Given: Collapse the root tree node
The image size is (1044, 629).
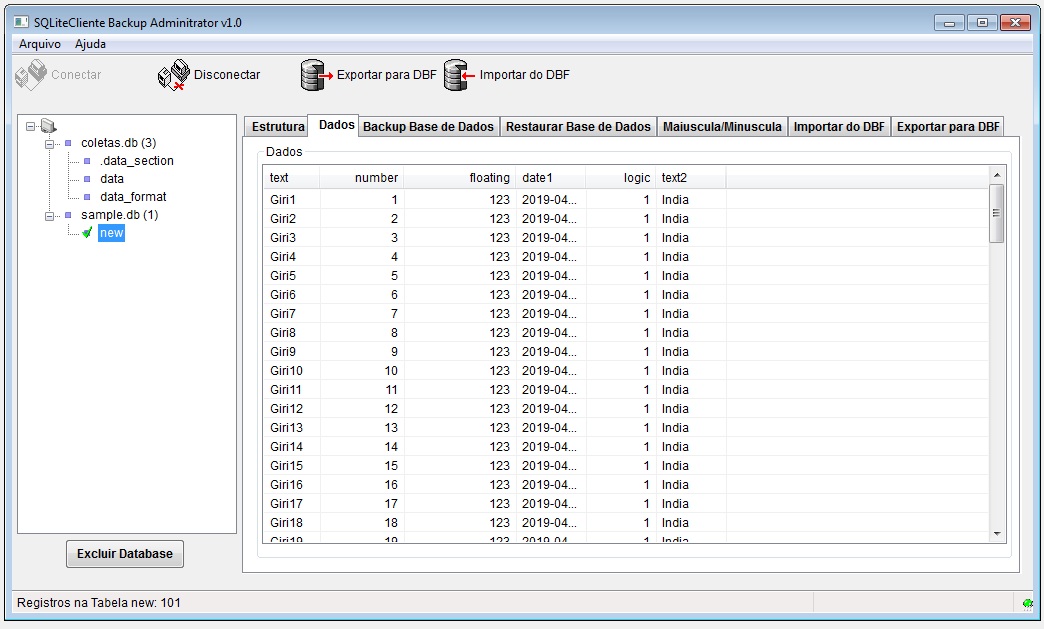Looking at the screenshot, I should (x=31, y=126).
